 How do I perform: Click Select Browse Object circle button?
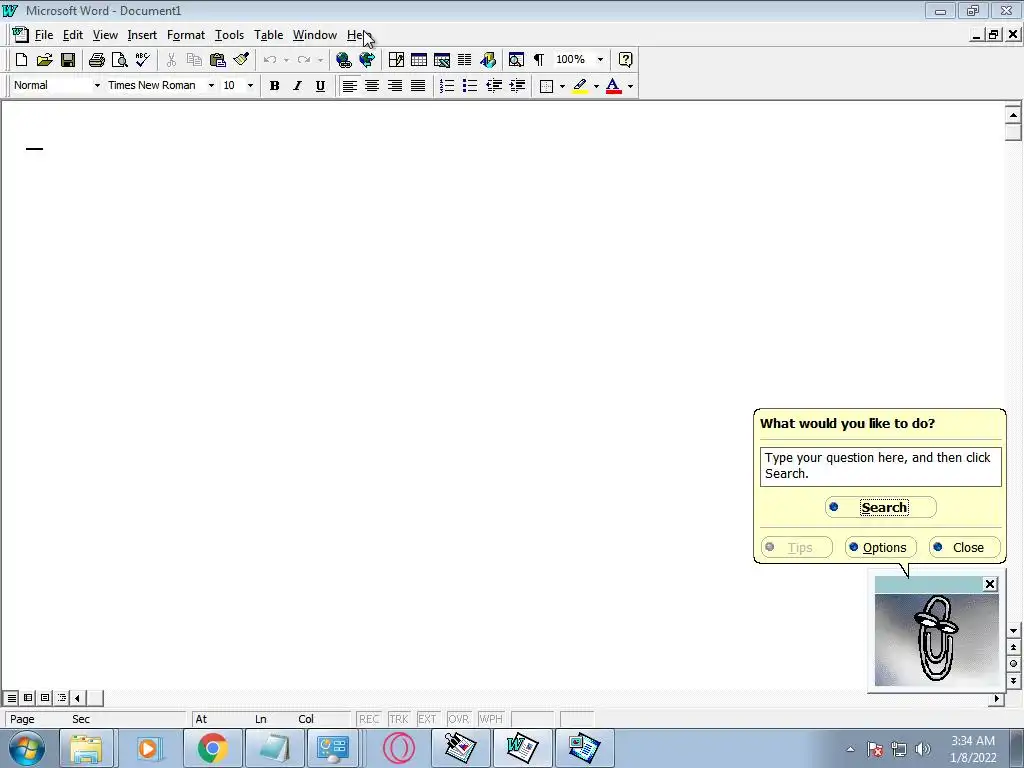click(x=1013, y=664)
